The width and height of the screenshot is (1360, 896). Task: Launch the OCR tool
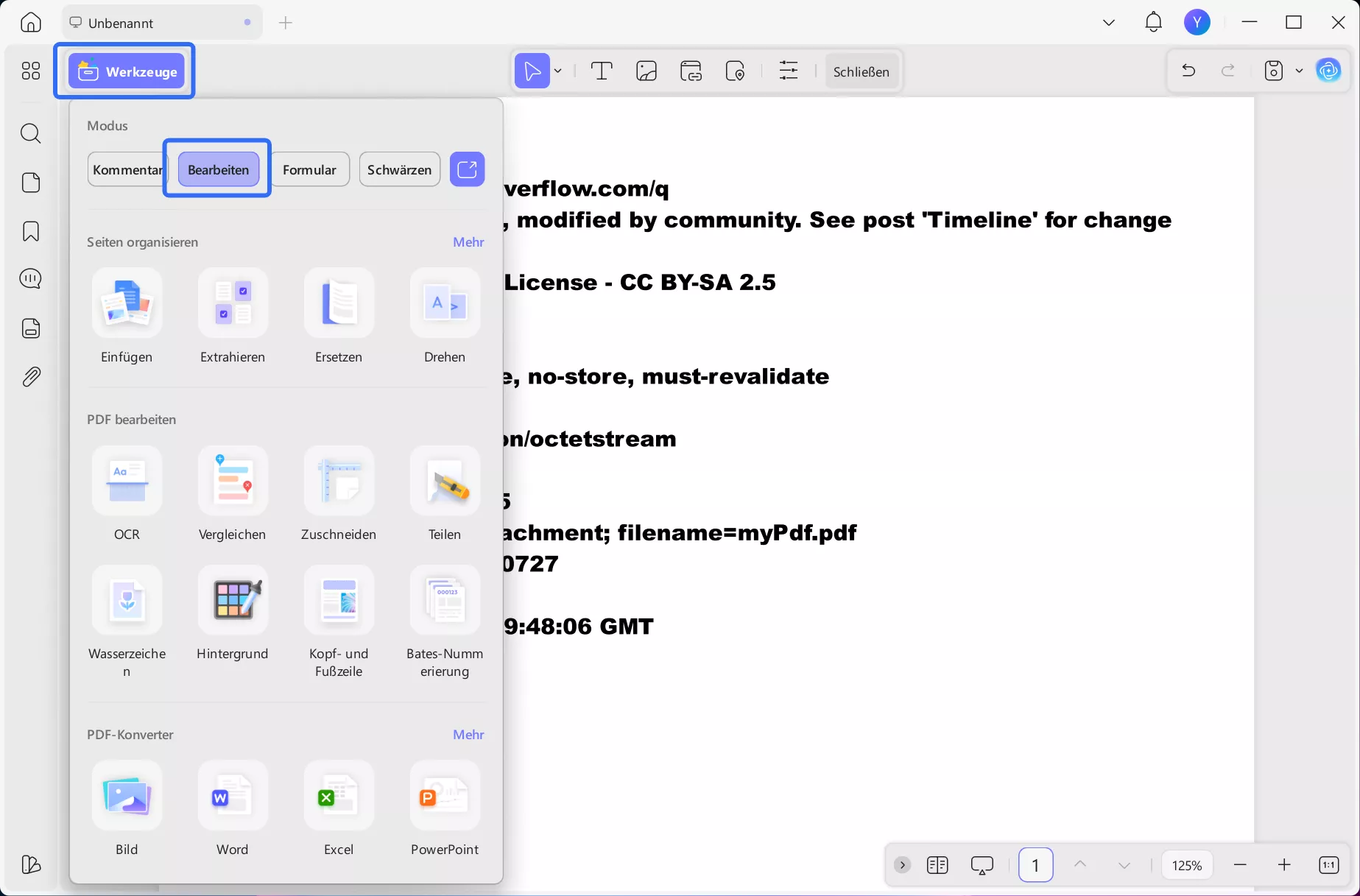coord(127,494)
